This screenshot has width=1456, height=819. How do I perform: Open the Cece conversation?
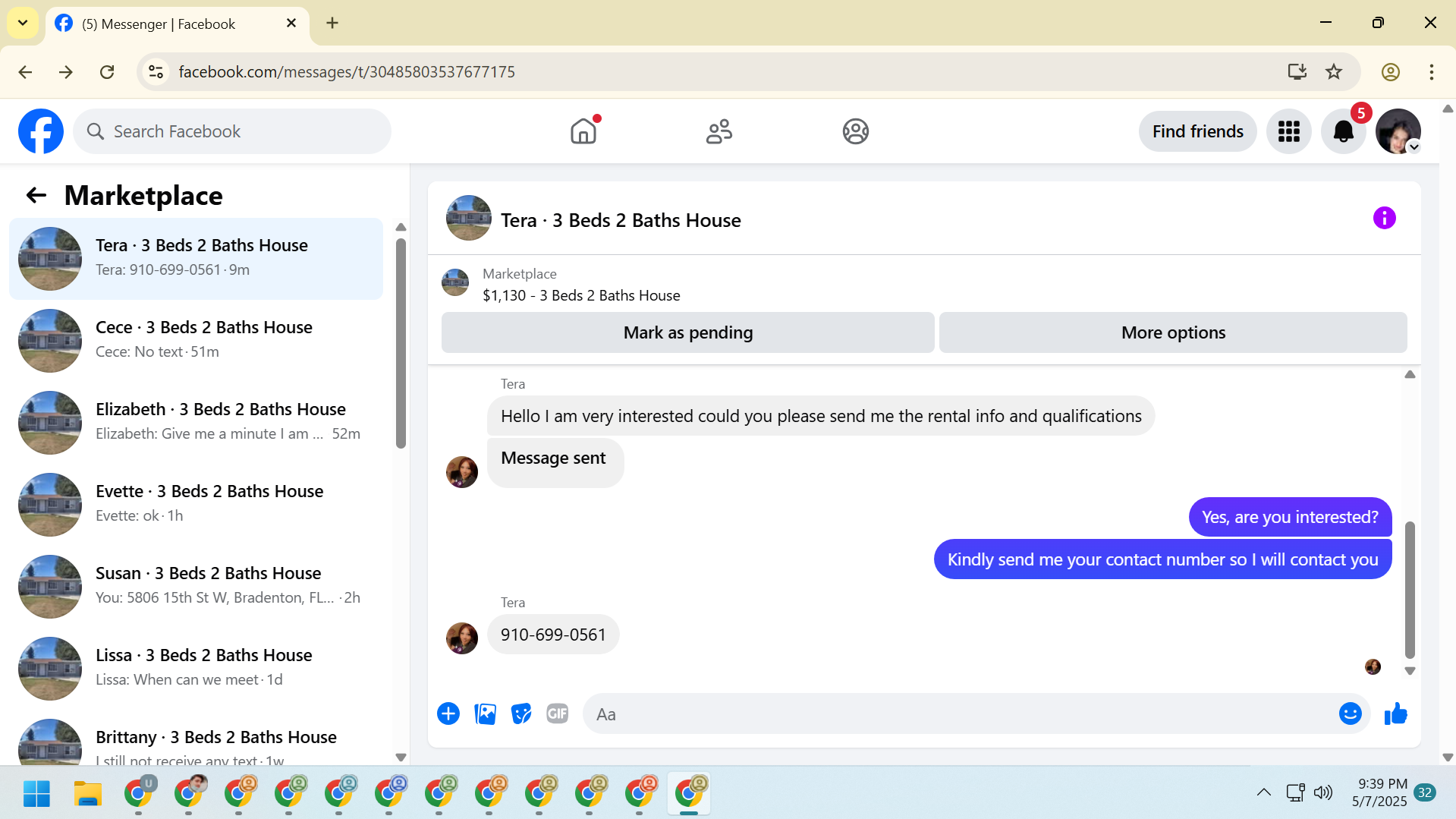tap(196, 341)
